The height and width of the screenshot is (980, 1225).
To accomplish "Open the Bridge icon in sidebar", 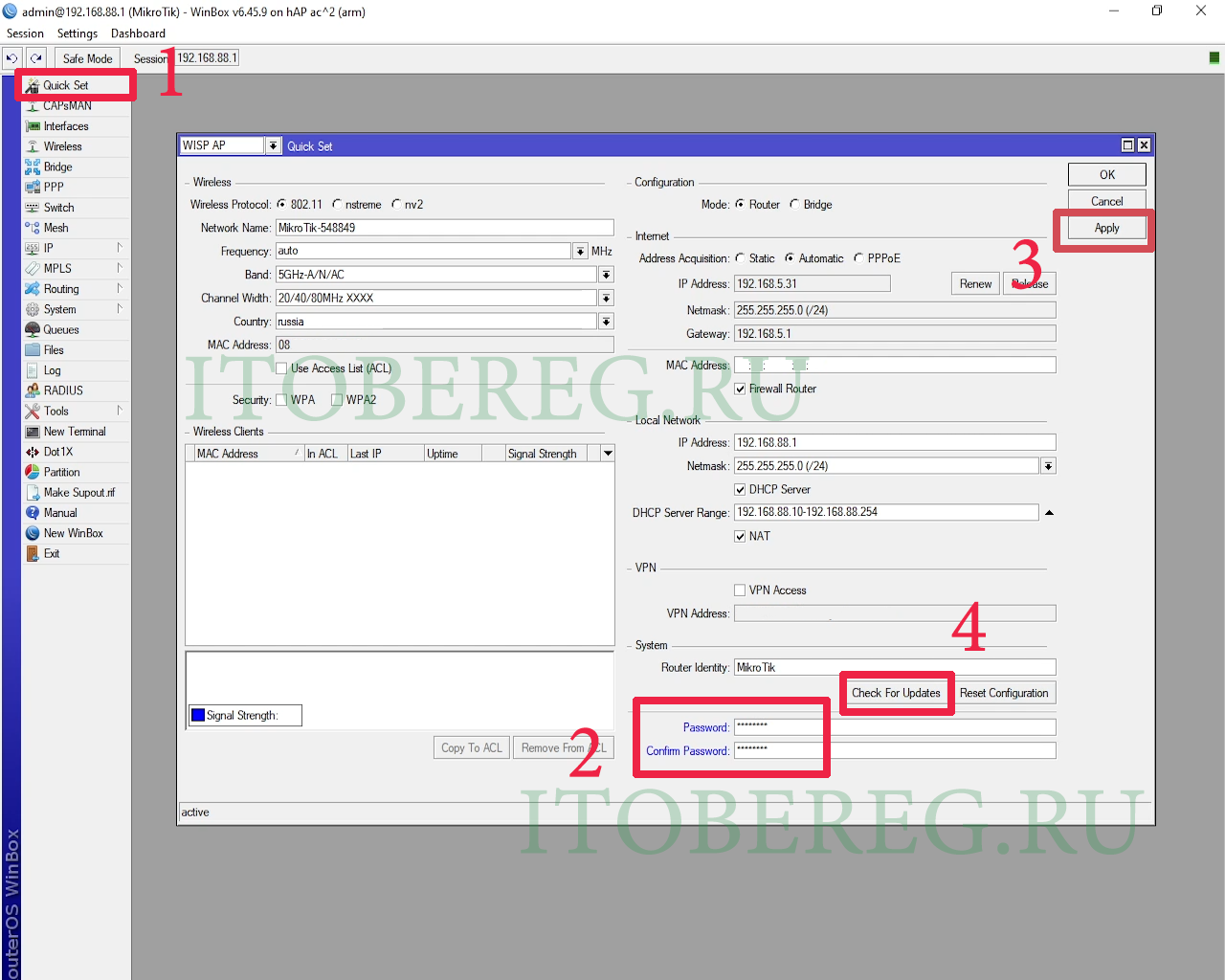I will (x=33, y=167).
